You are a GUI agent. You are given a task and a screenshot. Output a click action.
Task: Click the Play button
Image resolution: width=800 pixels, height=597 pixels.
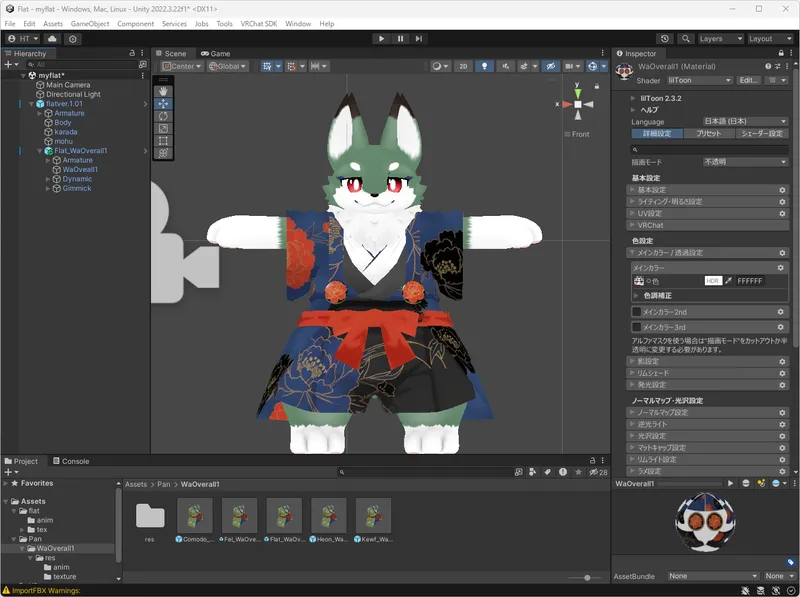(381, 39)
